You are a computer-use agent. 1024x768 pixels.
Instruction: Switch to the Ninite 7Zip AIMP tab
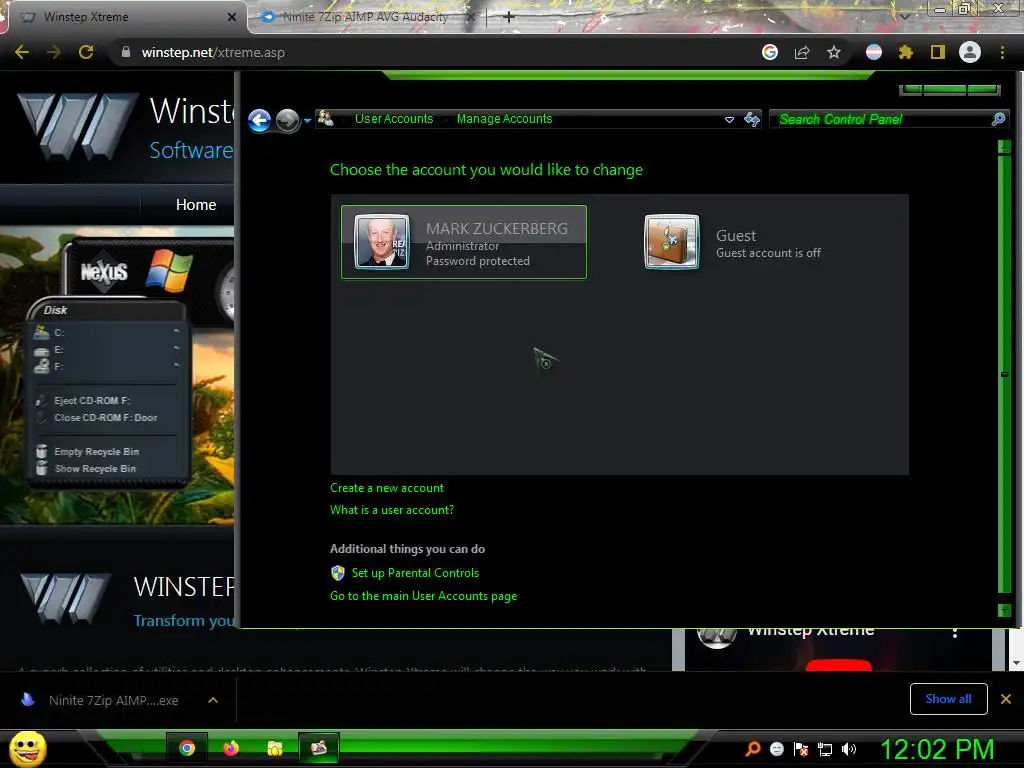click(364, 18)
